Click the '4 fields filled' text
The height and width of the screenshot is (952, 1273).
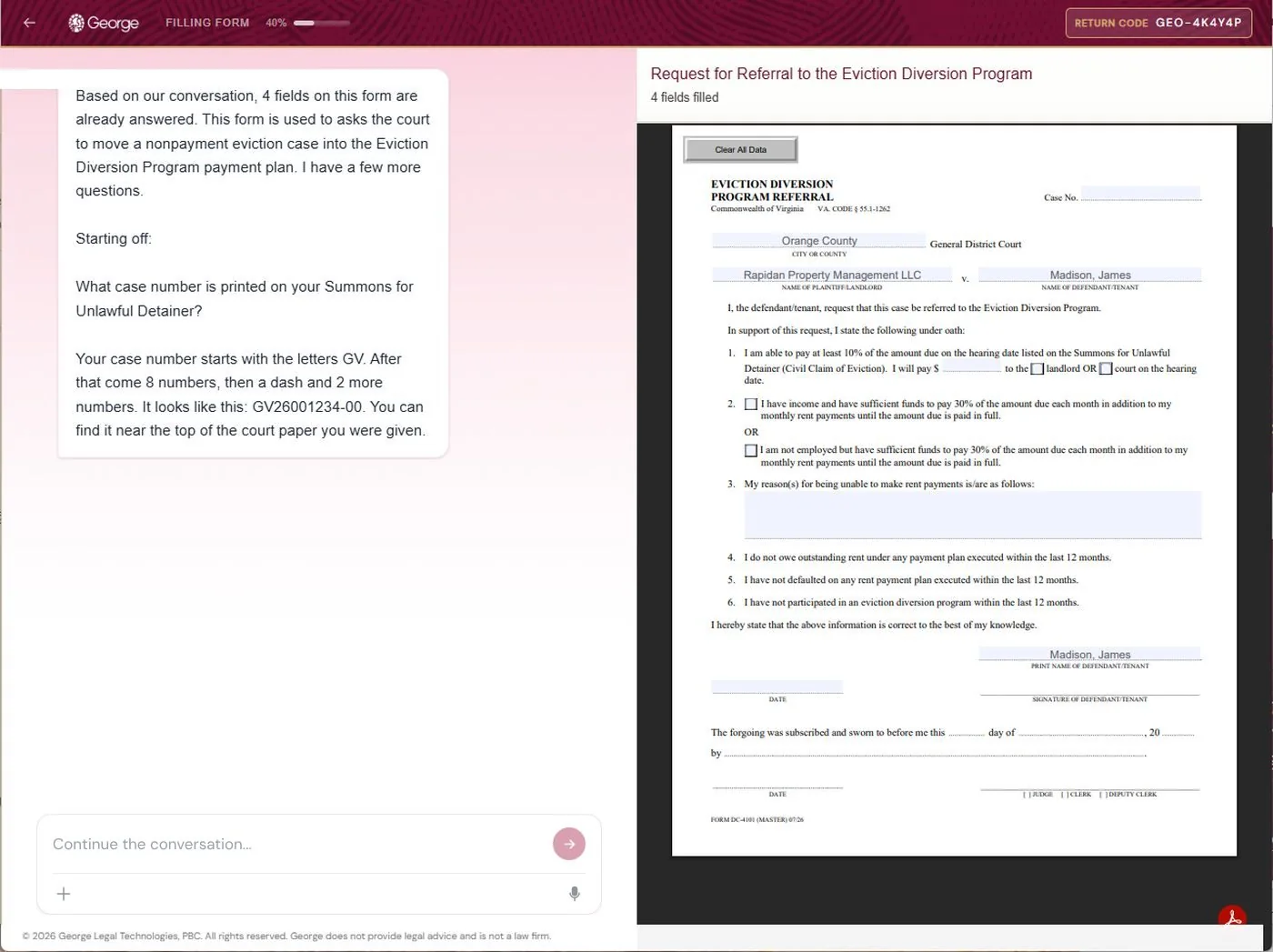click(x=685, y=97)
